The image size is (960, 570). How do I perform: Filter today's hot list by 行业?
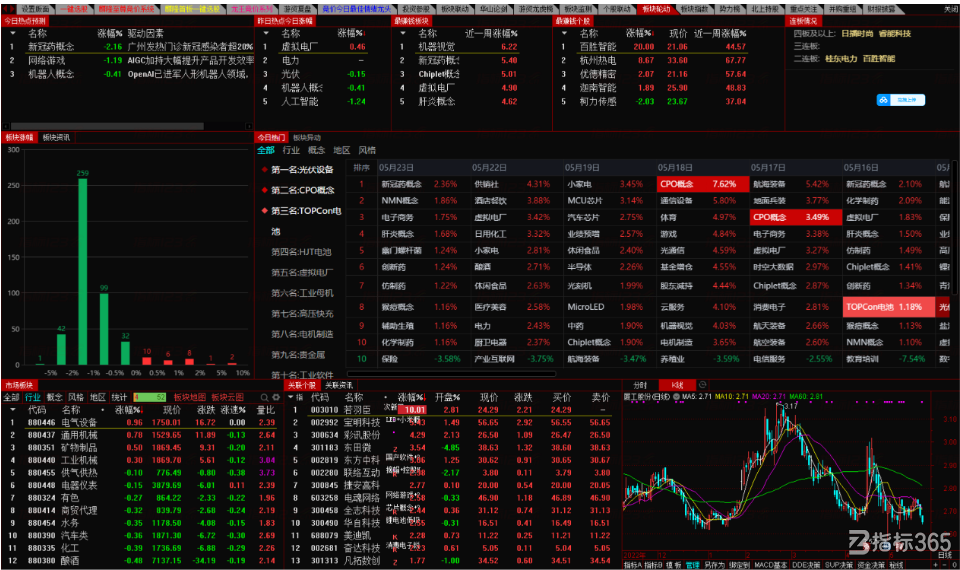coord(291,150)
